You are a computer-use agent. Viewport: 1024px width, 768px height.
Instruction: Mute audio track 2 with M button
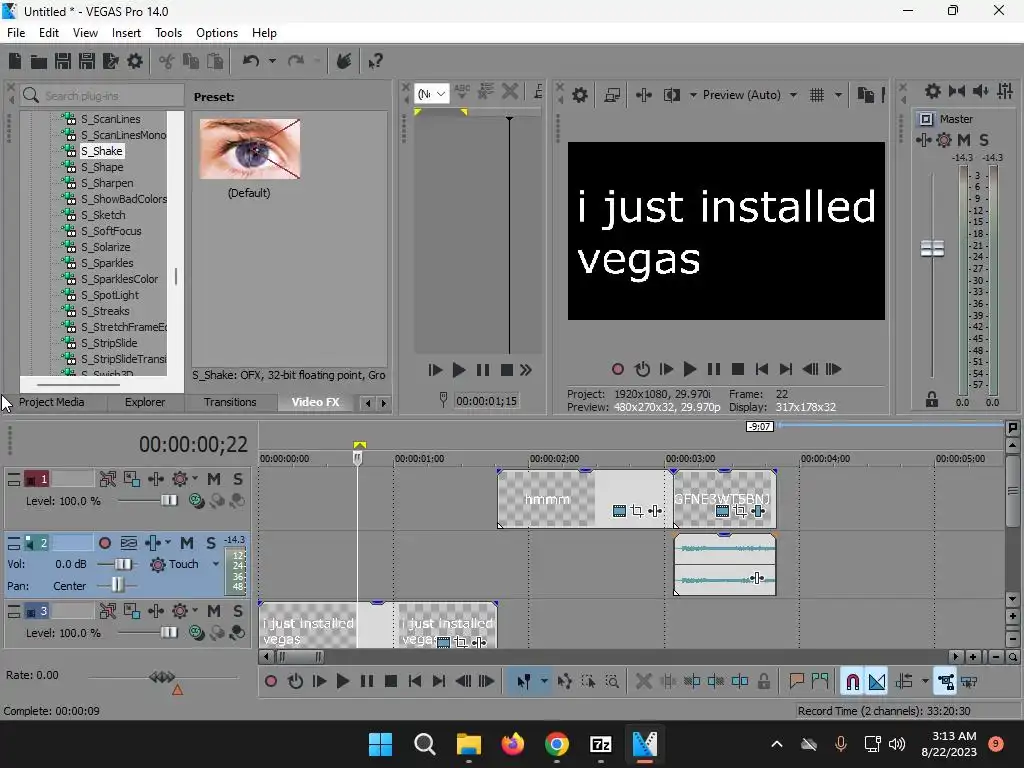coord(187,543)
